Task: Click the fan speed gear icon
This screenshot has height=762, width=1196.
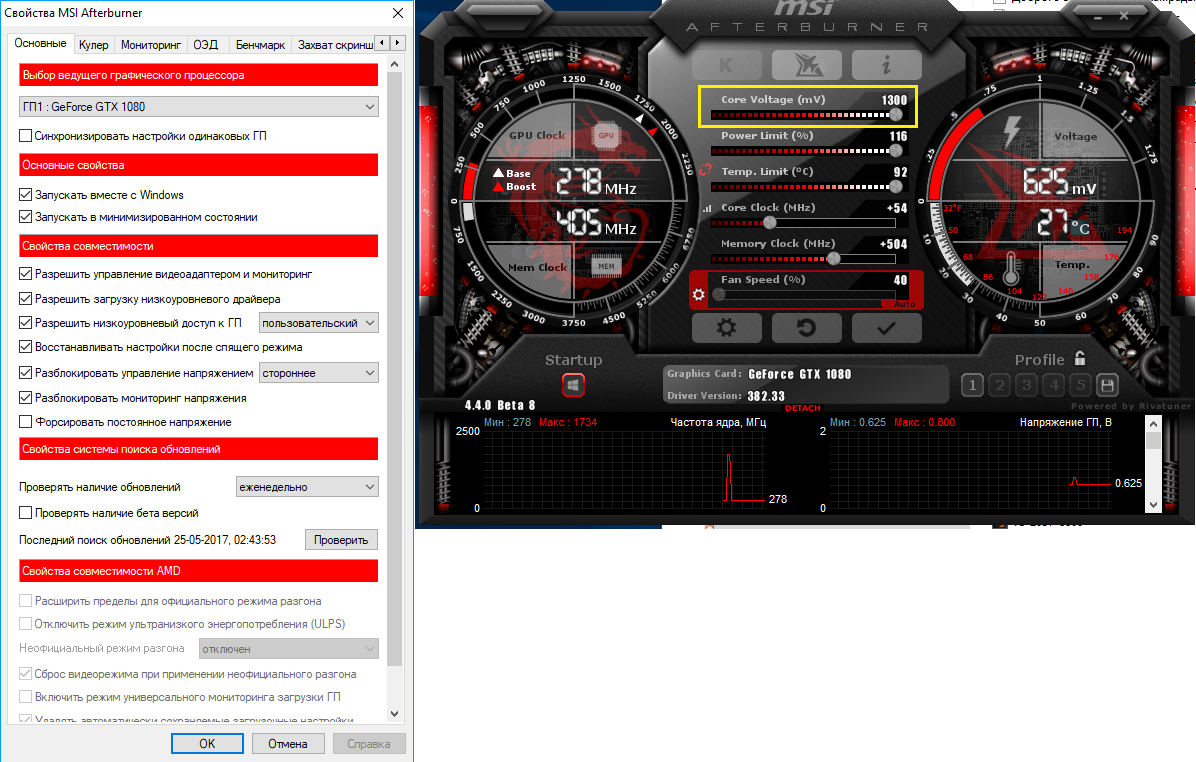Action: [x=699, y=294]
